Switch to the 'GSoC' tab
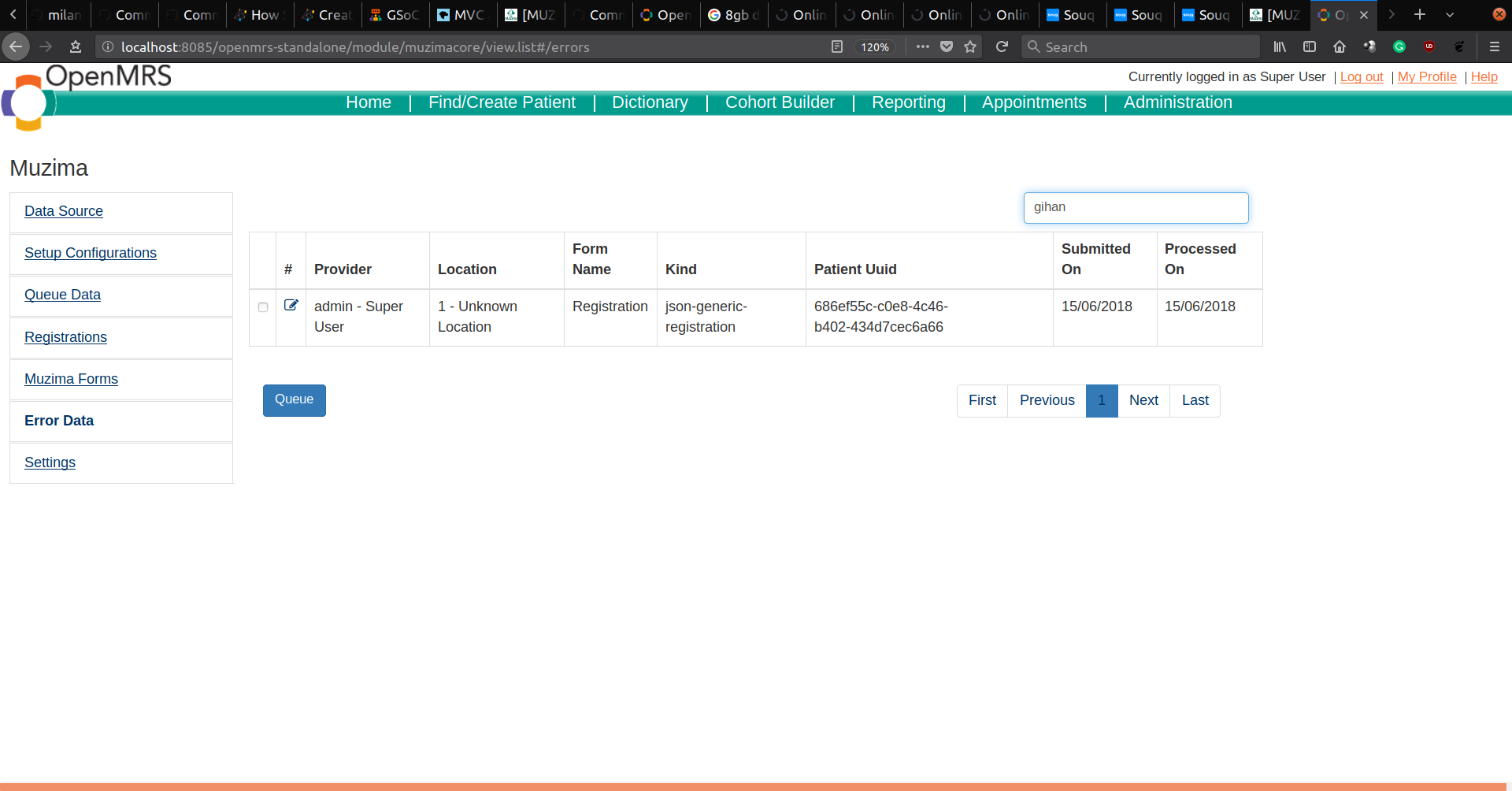Screen dimensions: 1512x791 (396, 14)
